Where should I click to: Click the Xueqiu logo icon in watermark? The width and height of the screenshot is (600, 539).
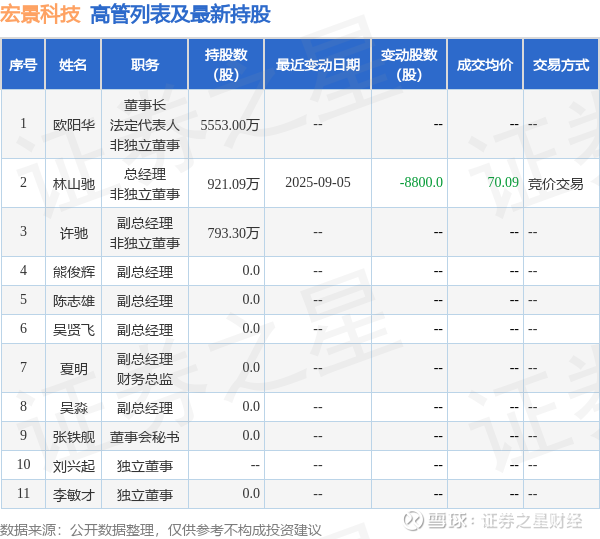[414, 520]
